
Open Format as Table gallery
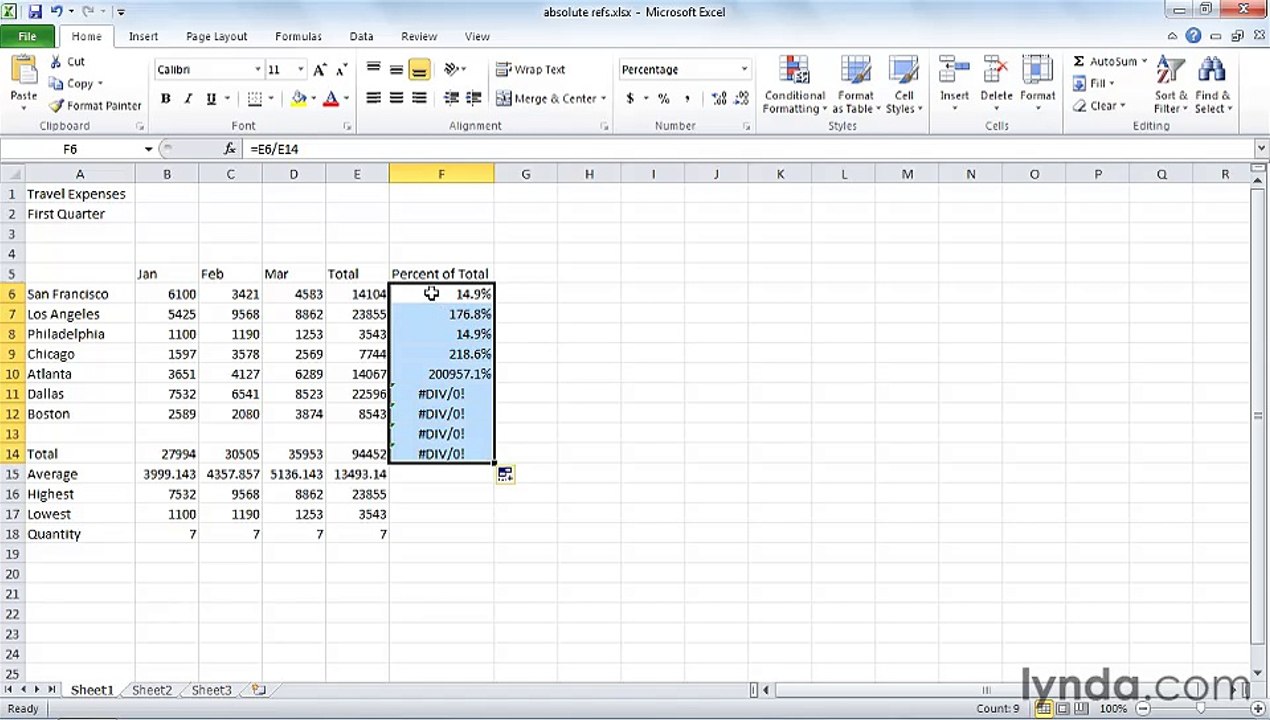(856, 85)
